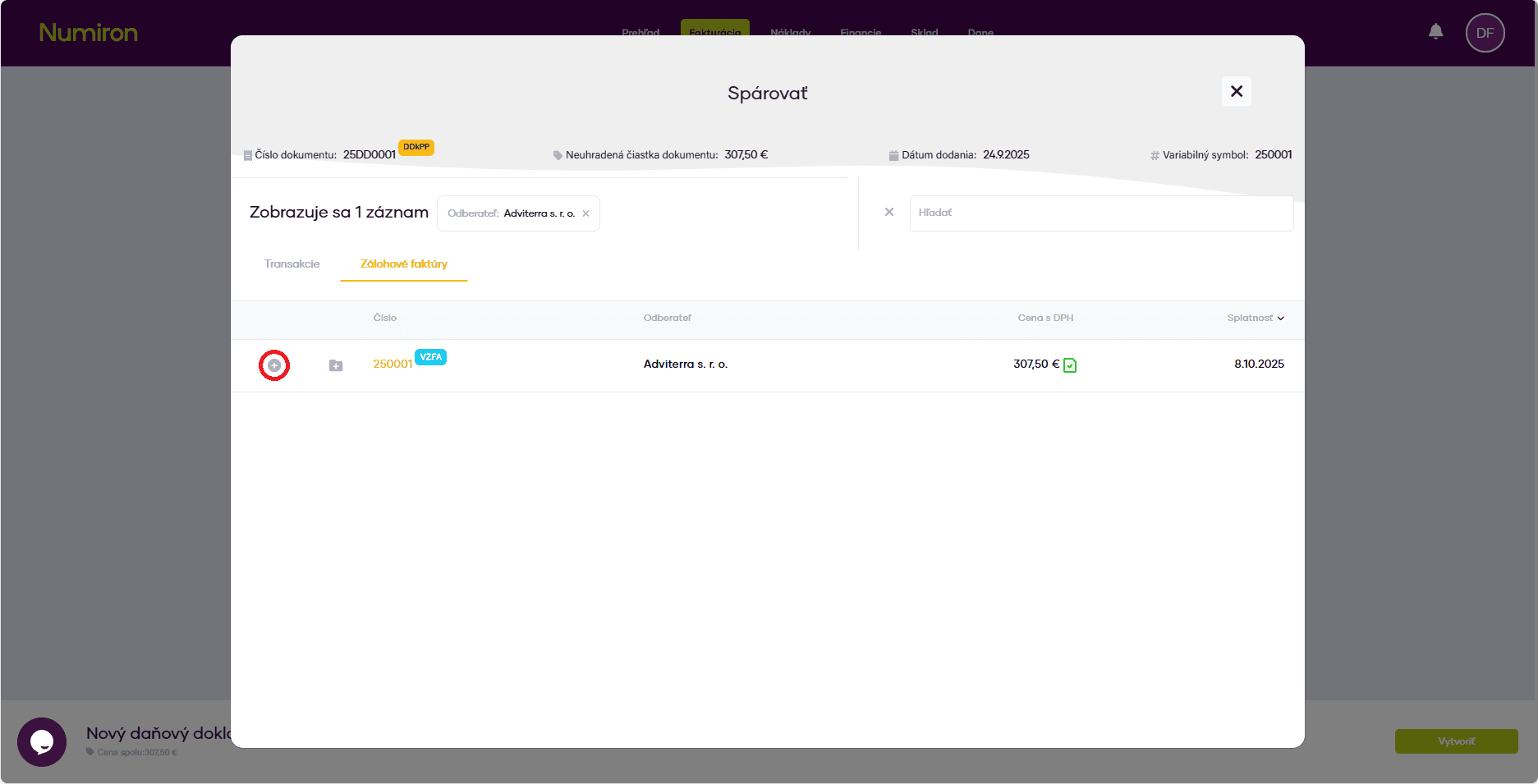
Task: Clear the search with the X icon
Action: coord(888,212)
